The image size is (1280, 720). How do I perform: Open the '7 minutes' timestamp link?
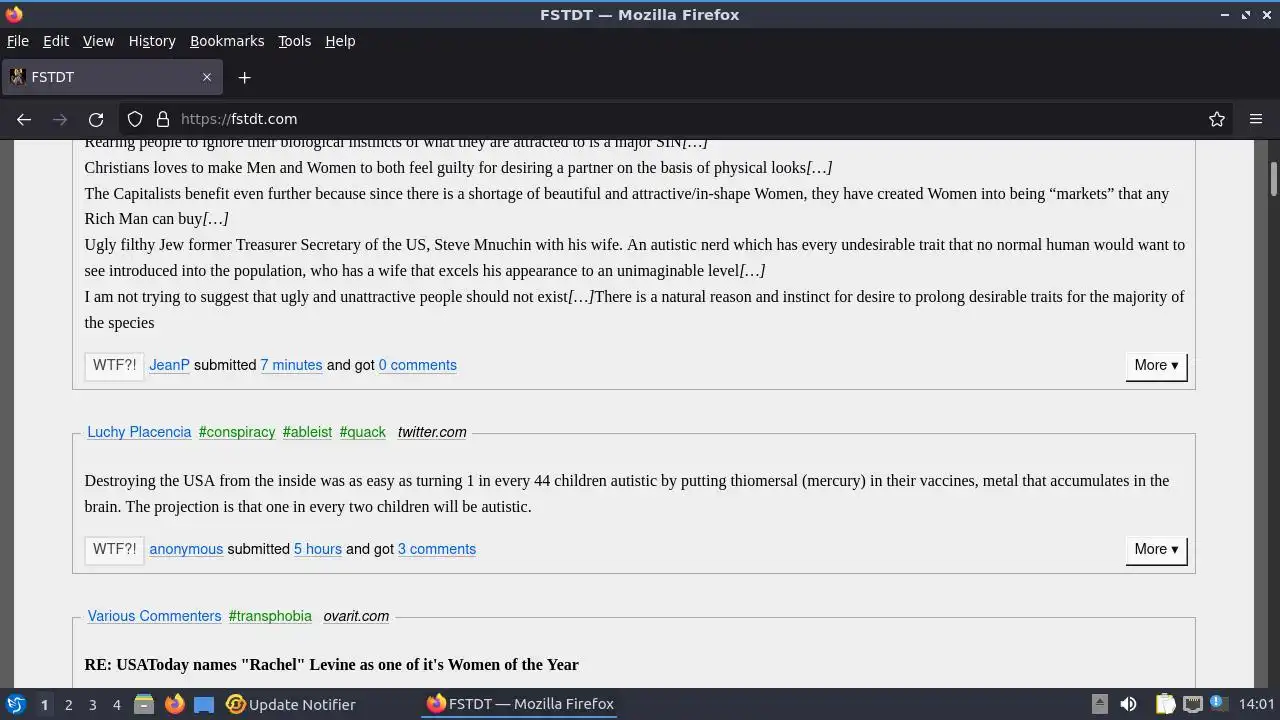click(x=291, y=365)
